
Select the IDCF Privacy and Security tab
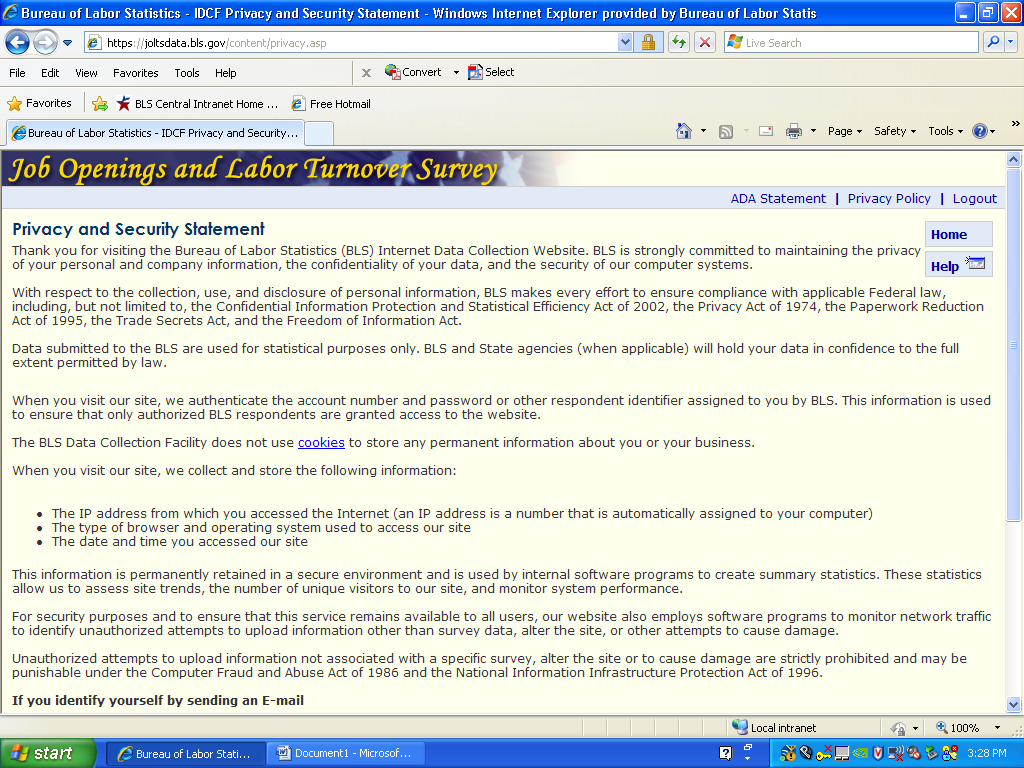155,133
